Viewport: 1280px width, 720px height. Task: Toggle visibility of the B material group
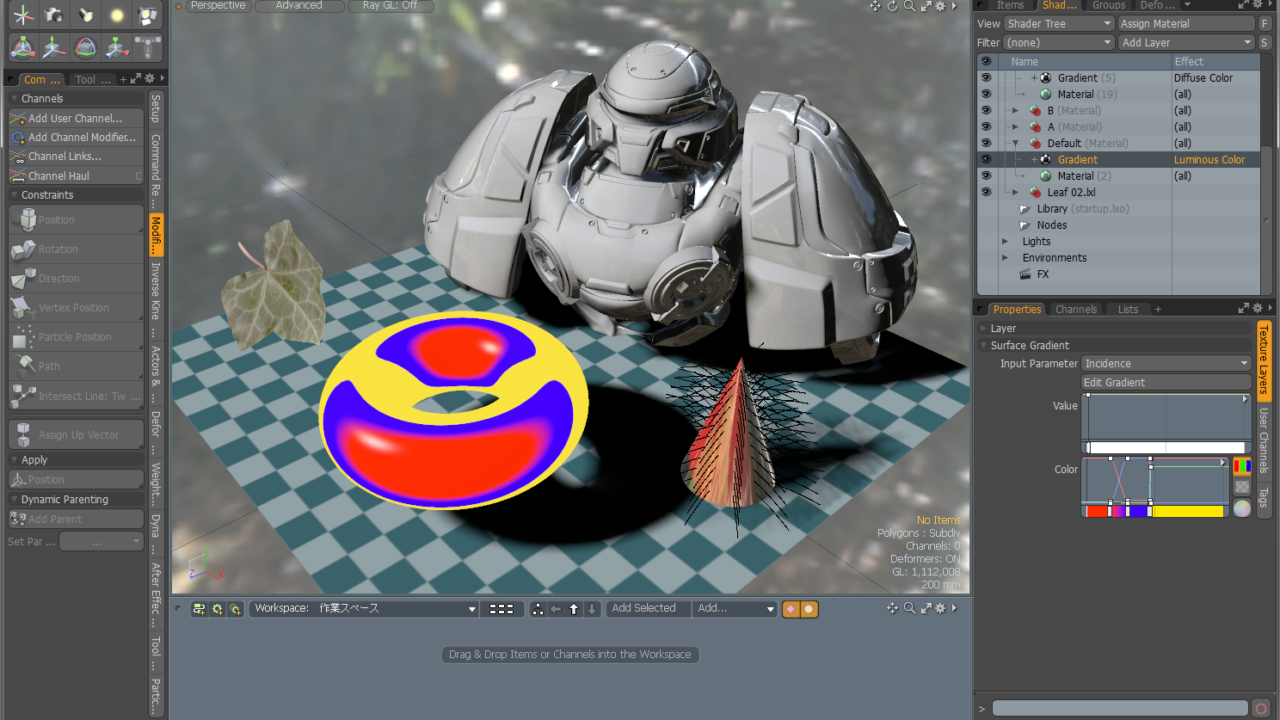[x=986, y=111]
